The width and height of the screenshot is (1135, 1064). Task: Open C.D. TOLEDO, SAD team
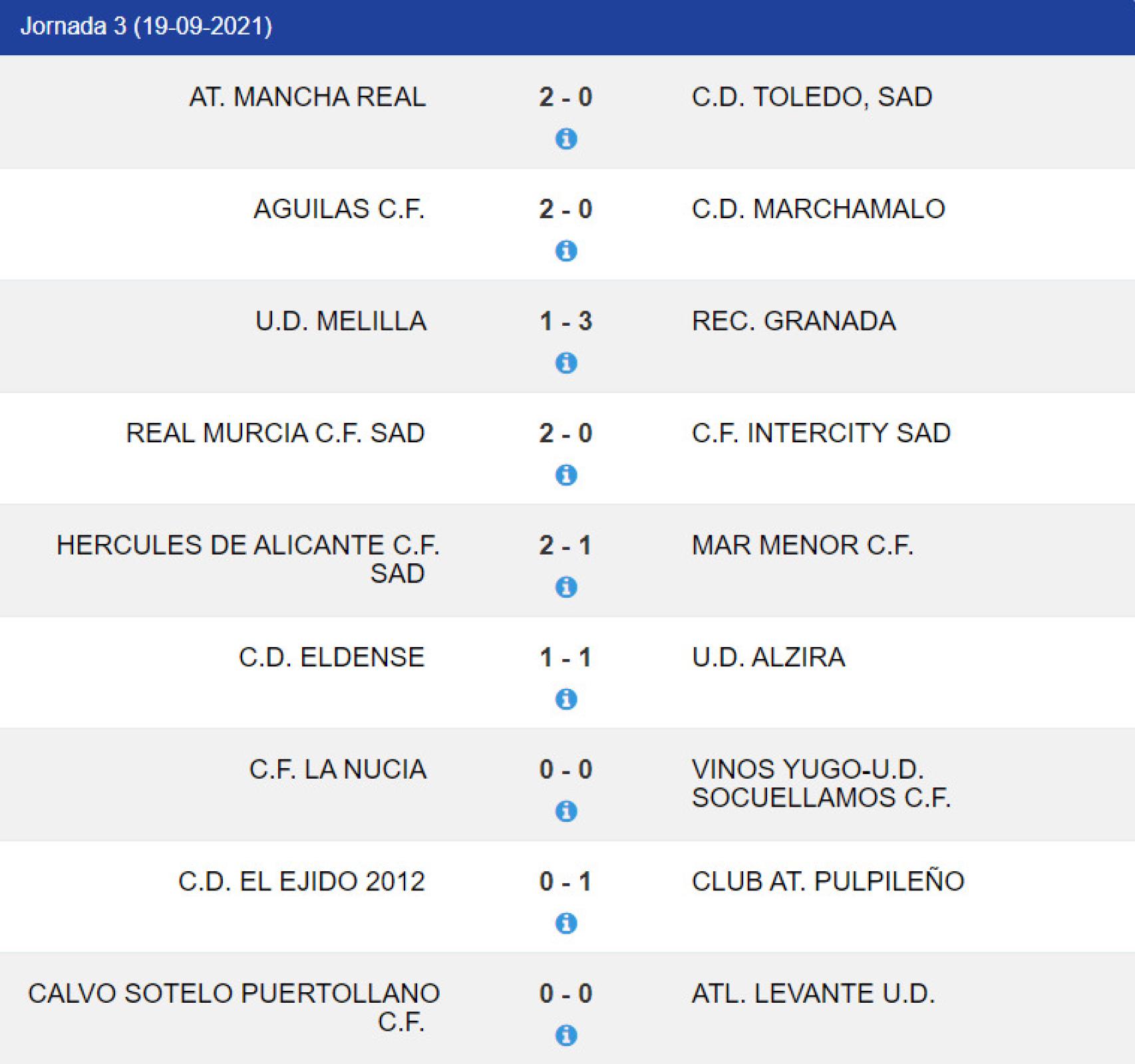pos(812,97)
